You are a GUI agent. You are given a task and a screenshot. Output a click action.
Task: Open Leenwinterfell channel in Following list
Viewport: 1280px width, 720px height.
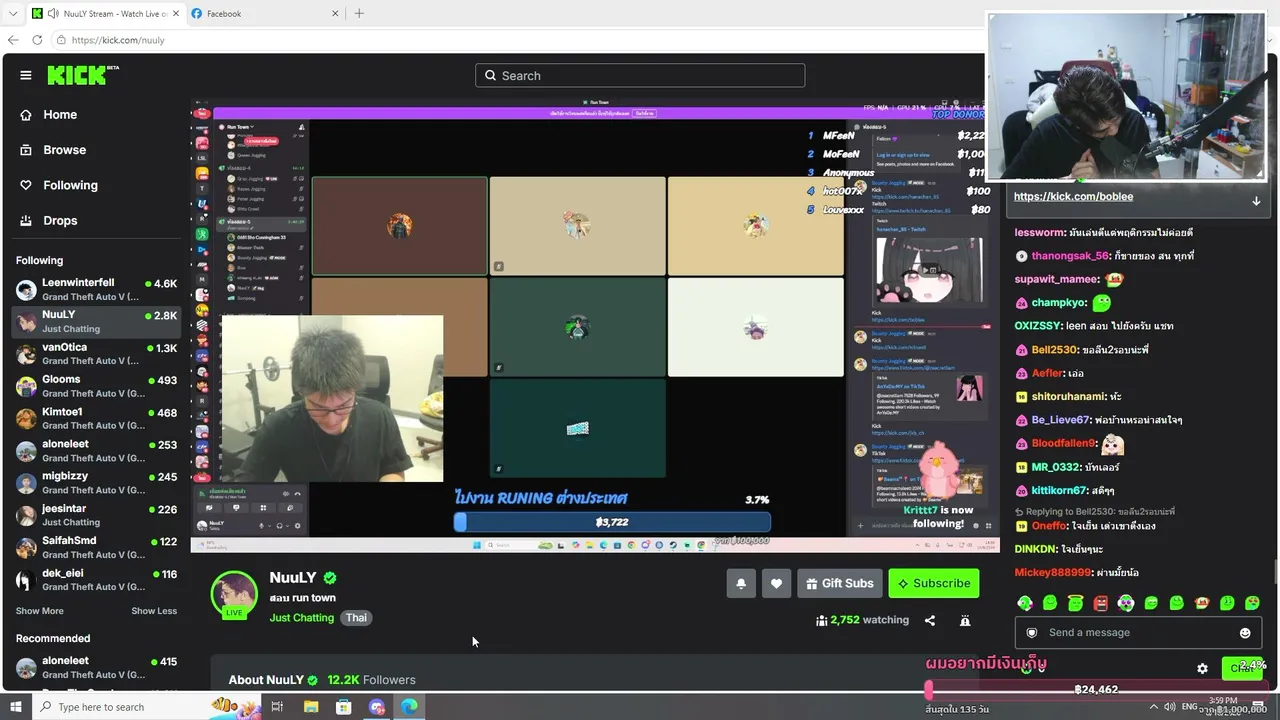[x=96, y=290]
